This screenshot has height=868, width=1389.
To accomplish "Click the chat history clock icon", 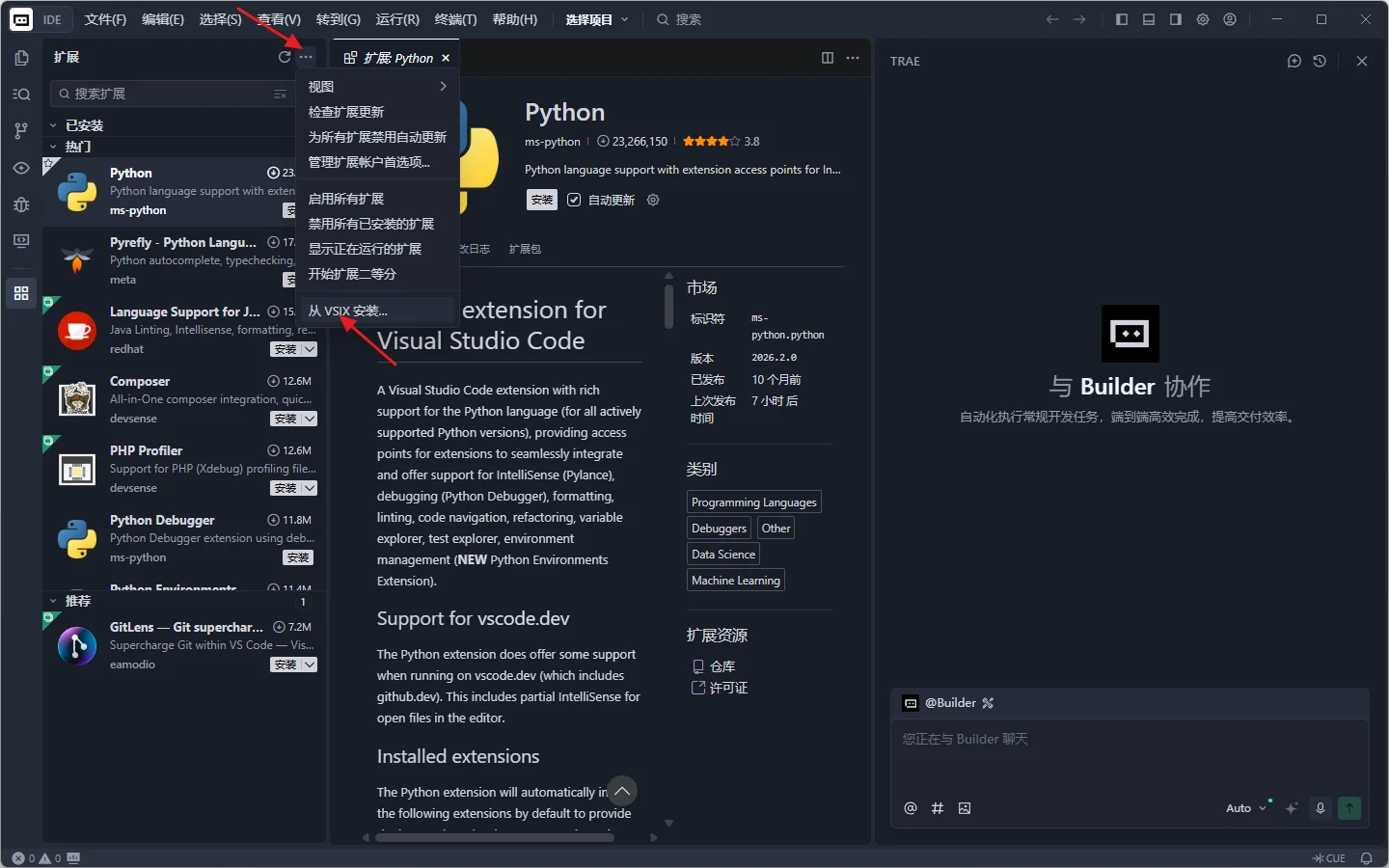I will [x=1320, y=61].
